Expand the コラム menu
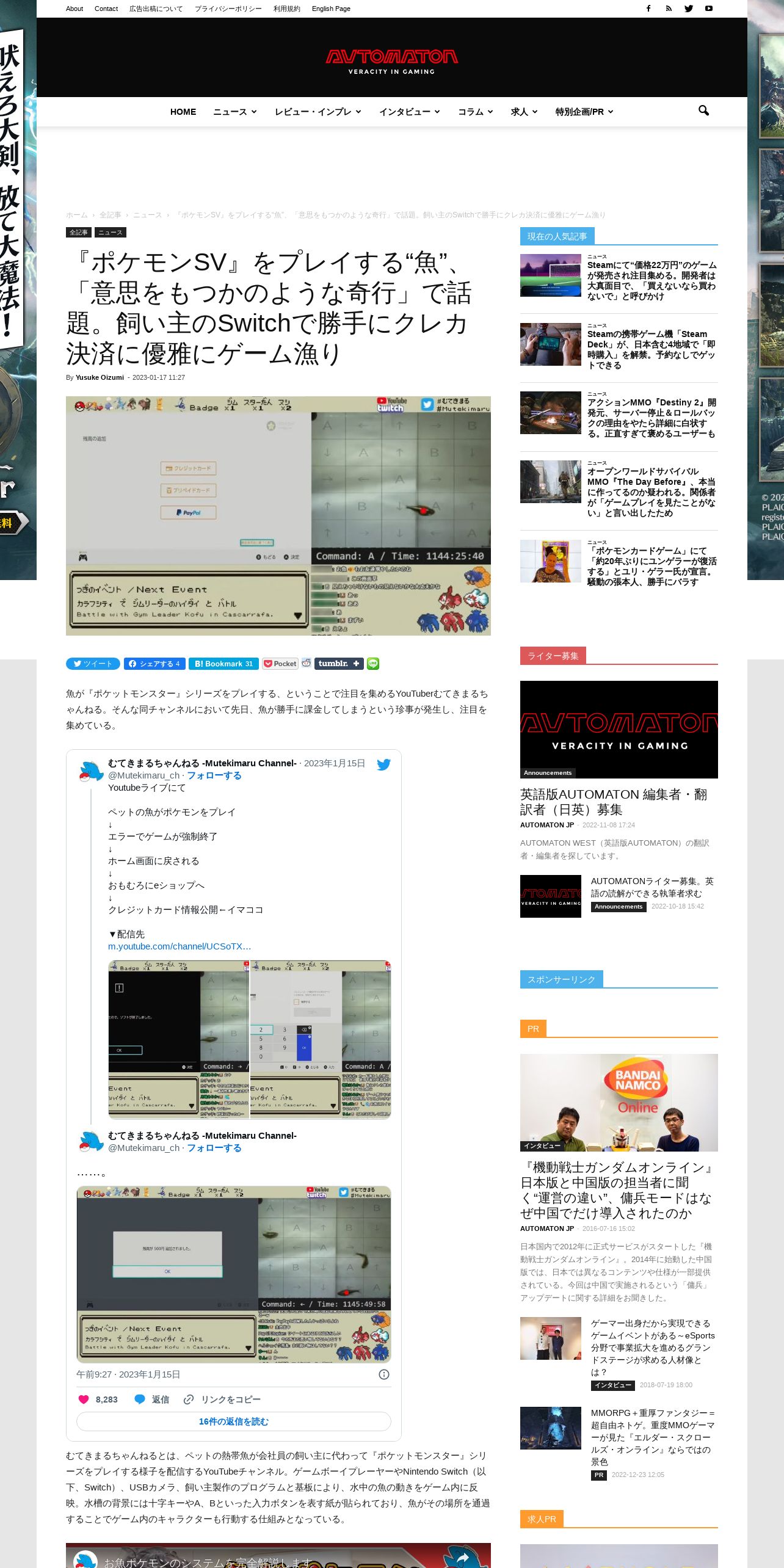Viewport: 784px width, 1568px height. point(476,112)
